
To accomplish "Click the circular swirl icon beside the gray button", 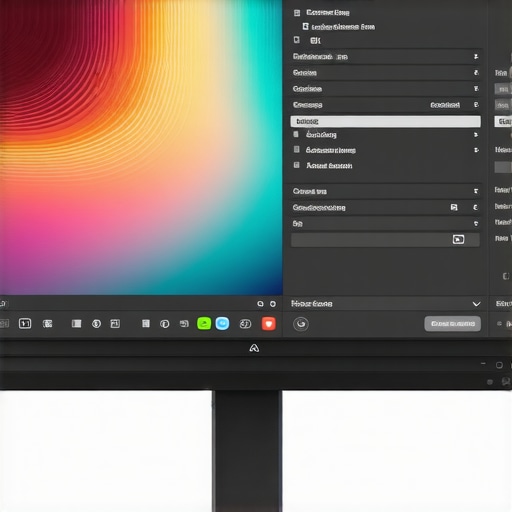I will pos(301,324).
